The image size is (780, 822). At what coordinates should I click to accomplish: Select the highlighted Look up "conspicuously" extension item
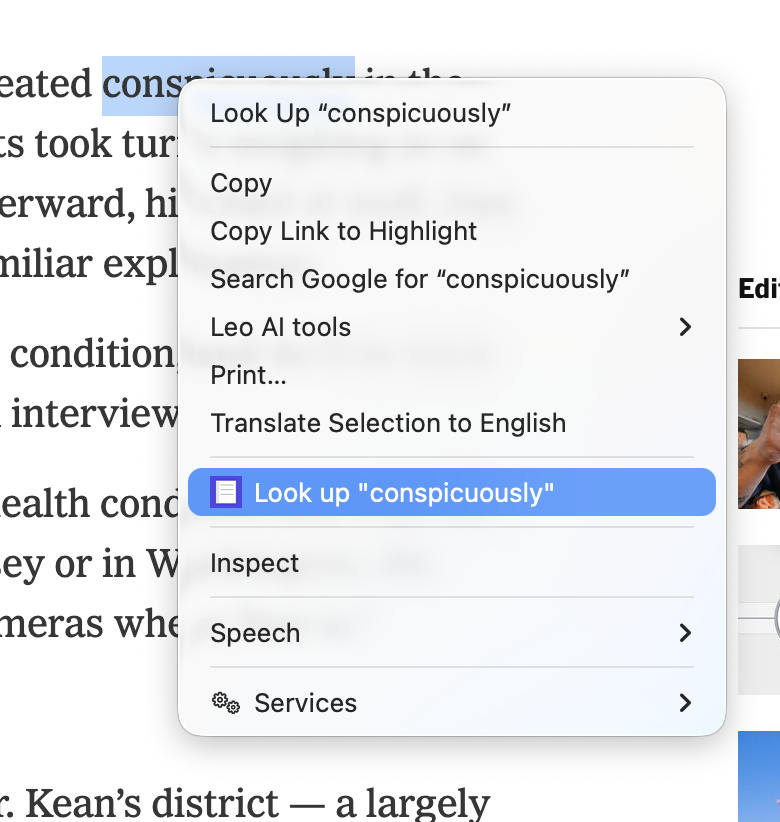452,492
